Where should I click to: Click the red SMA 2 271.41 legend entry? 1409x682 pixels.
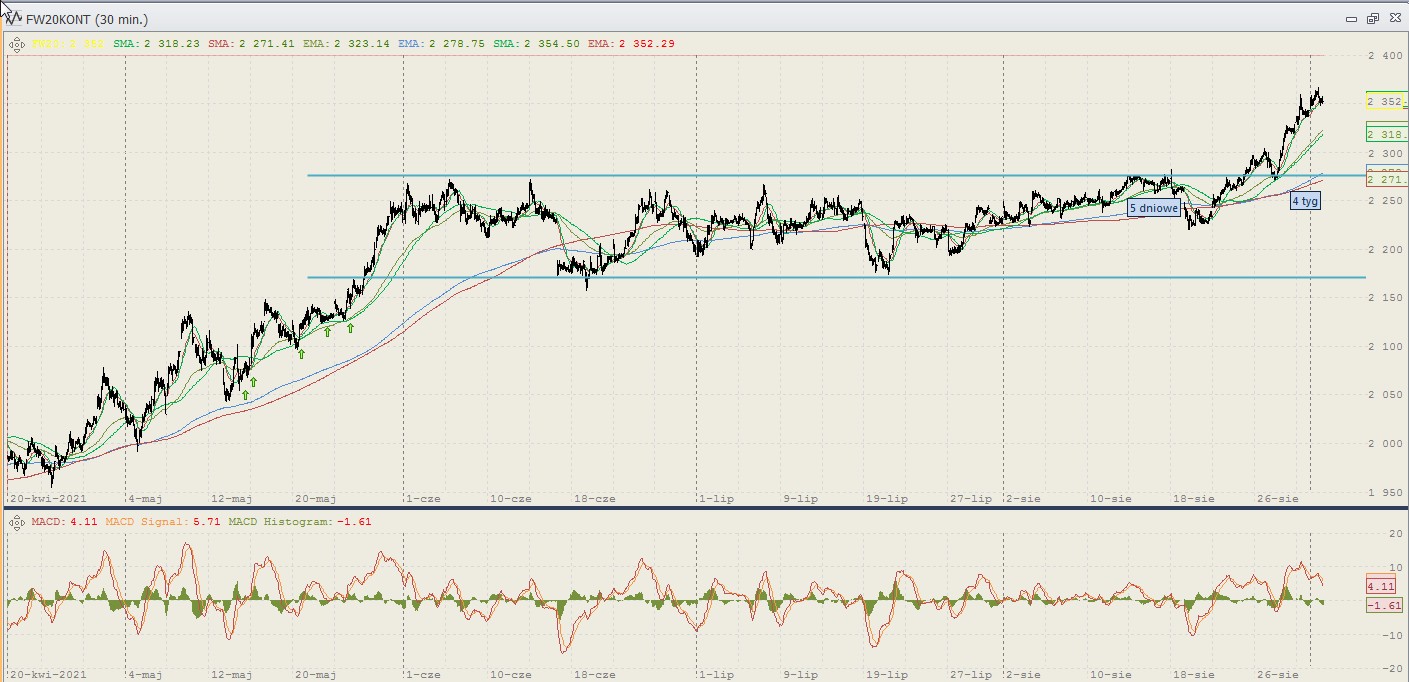[x=251, y=44]
